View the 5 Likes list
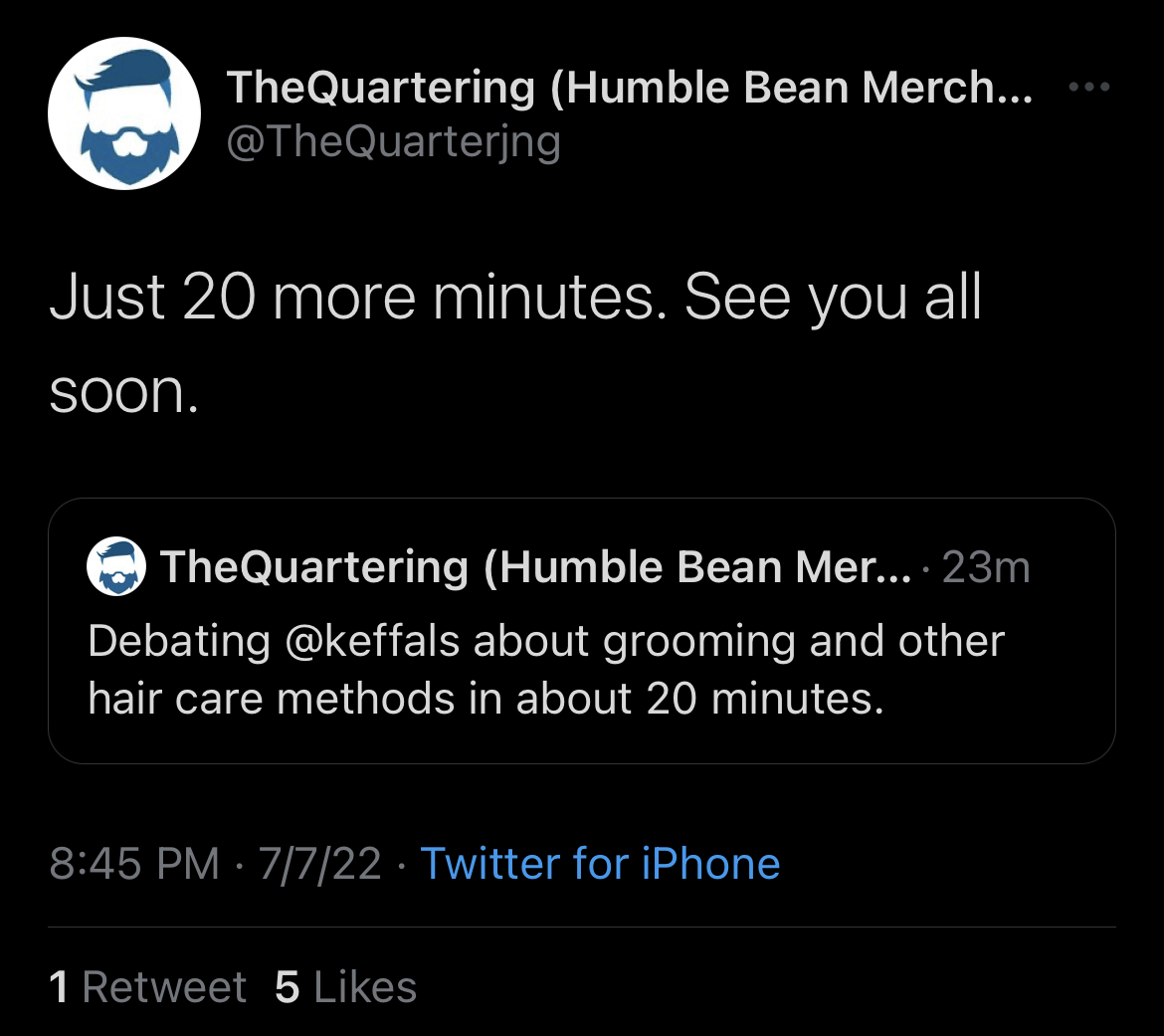 pyautogui.click(x=345, y=987)
